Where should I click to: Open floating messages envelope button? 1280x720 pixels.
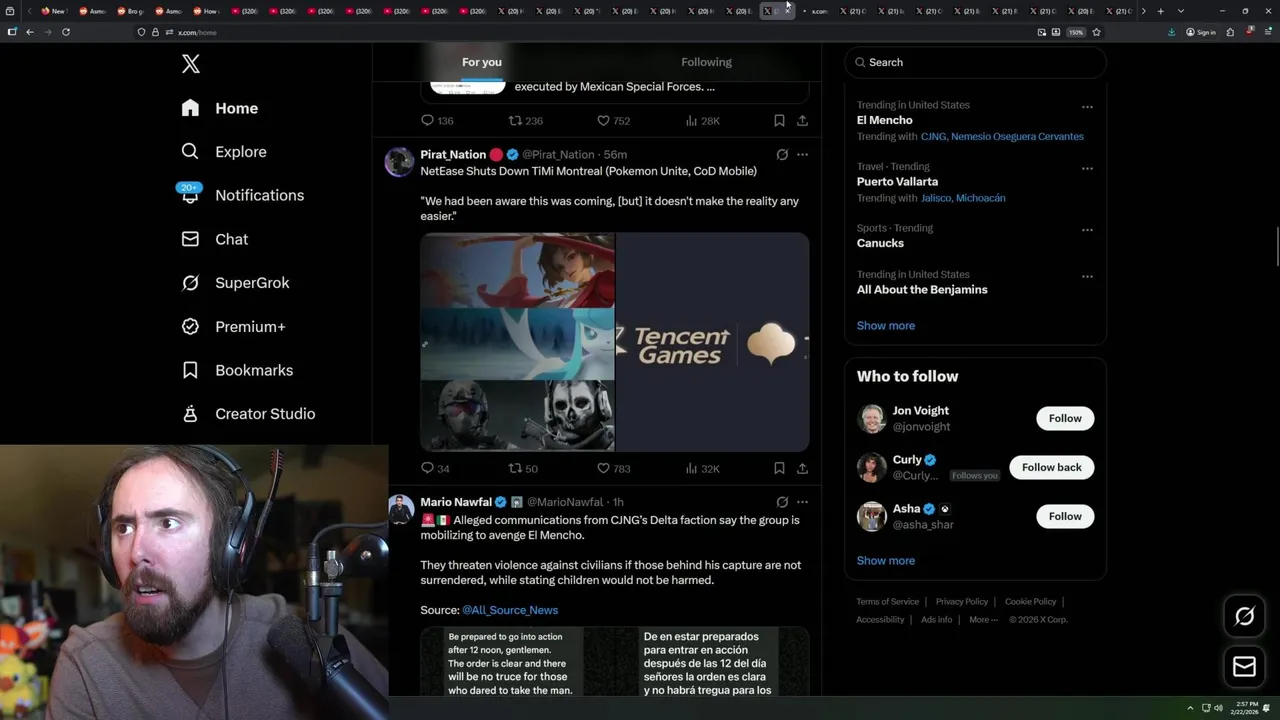[x=1244, y=666]
